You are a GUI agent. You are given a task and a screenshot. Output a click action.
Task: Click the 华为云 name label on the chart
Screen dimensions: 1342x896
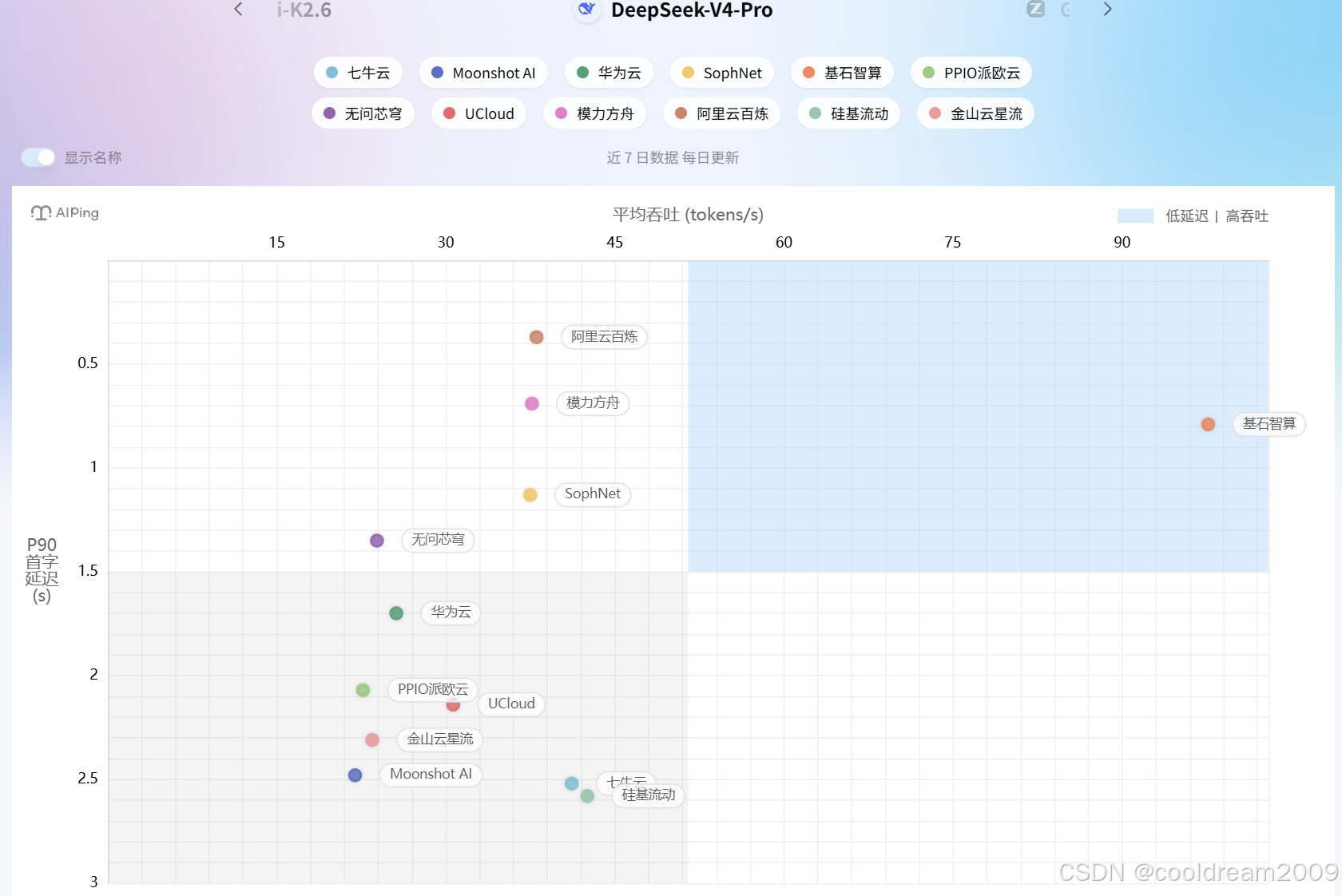[451, 613]
